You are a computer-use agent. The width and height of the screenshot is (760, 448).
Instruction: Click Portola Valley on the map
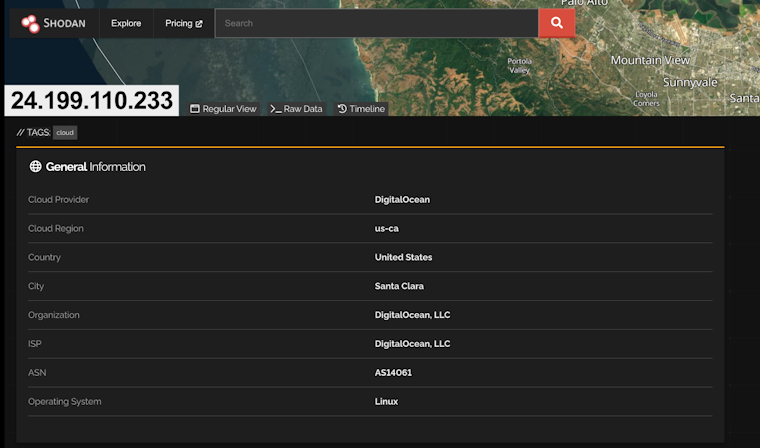(520, 65)
